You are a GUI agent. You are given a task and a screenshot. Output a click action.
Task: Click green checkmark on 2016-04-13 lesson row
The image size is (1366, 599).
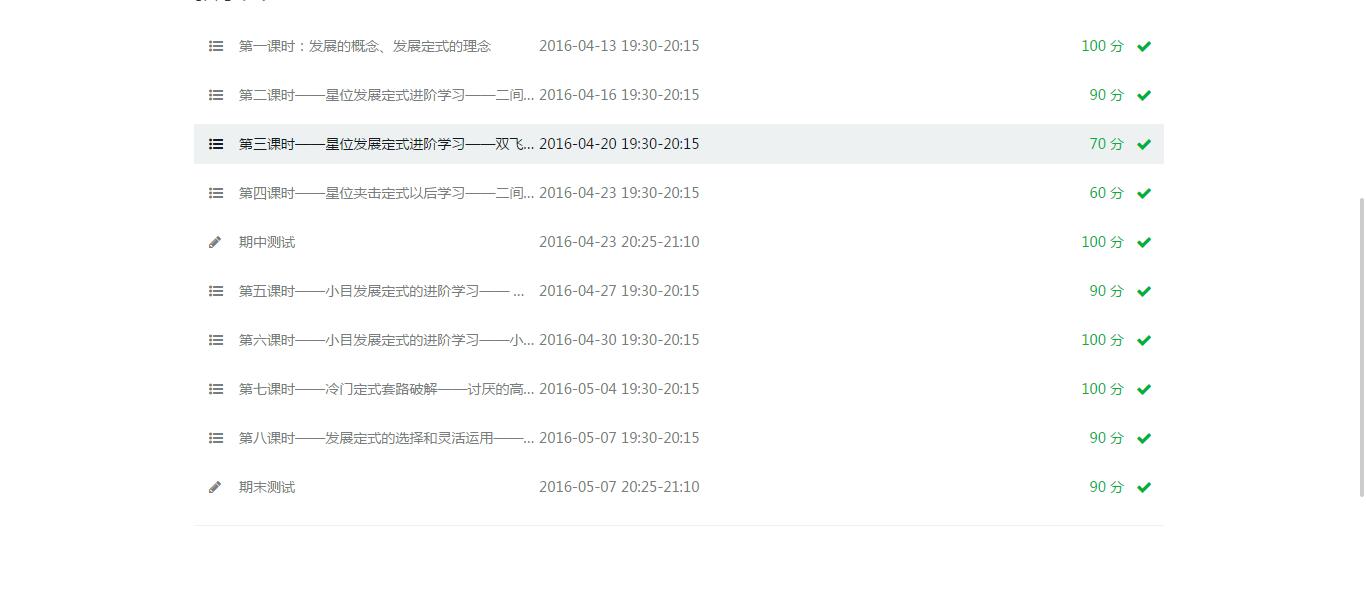click(x=1144, y=46)
